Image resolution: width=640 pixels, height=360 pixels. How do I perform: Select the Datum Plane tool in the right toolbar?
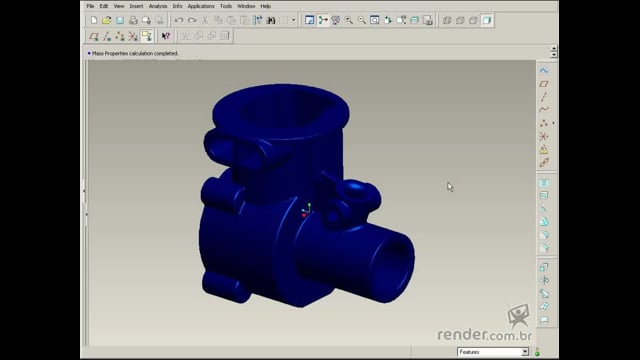[544, 84]
